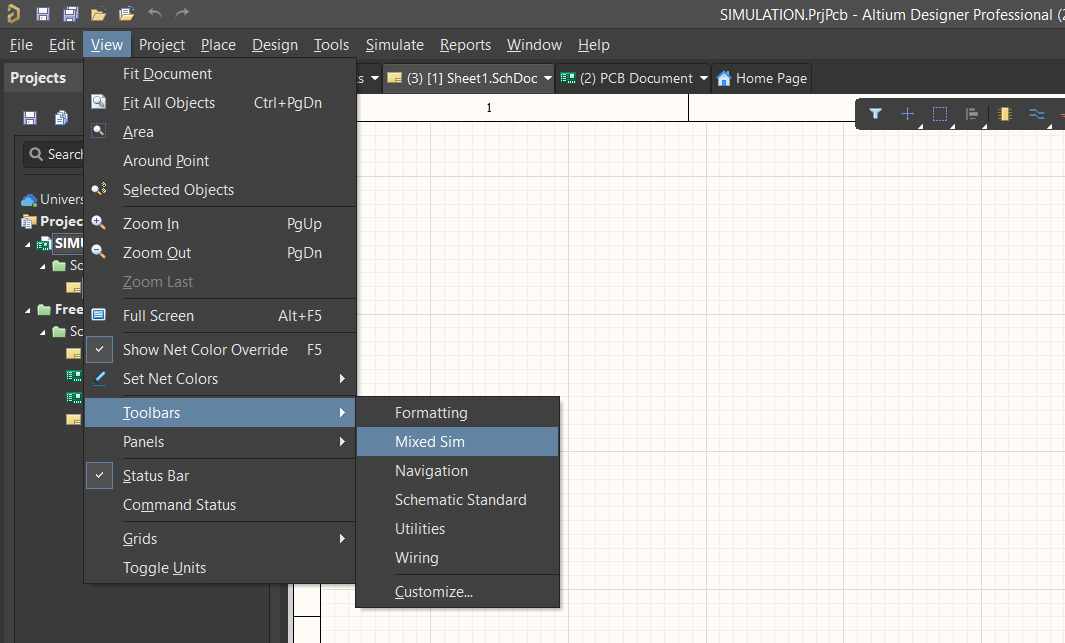Click the Set Net Colors pen icon
The height and width of the screenshot is (643, 1065).
click(99, 378)
